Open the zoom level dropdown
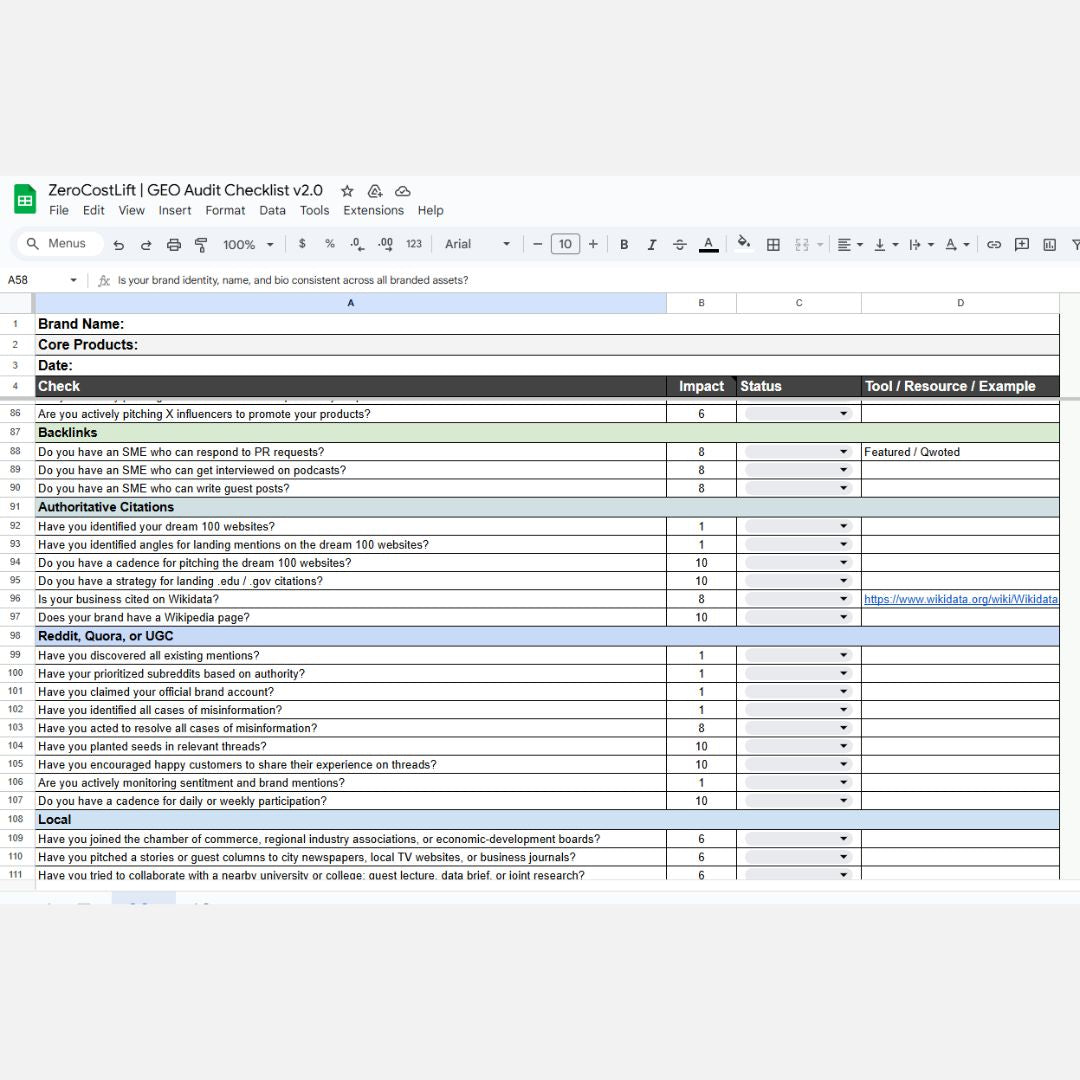The height and width of the screenshot is (1080, 1080). pyautogui.click(x=248, y=245)
